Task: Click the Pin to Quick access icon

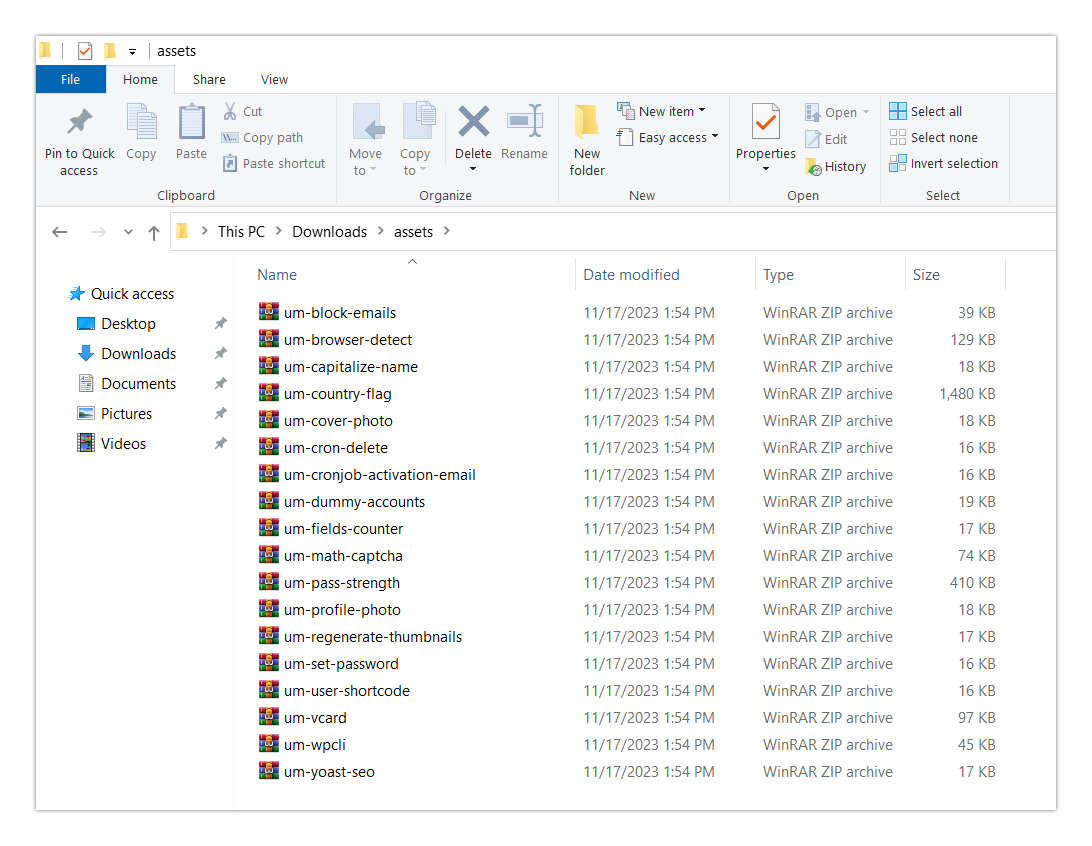Action: (79, 122)
